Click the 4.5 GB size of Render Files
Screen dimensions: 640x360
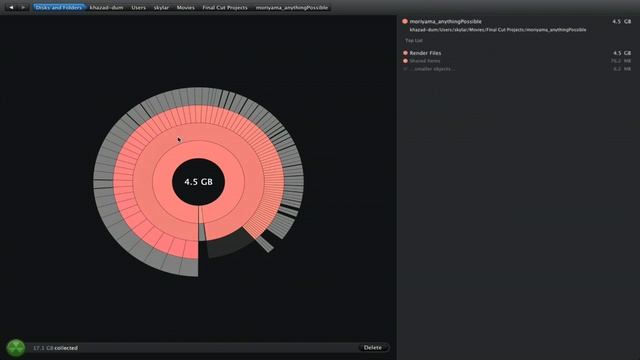tap(622, 53)
